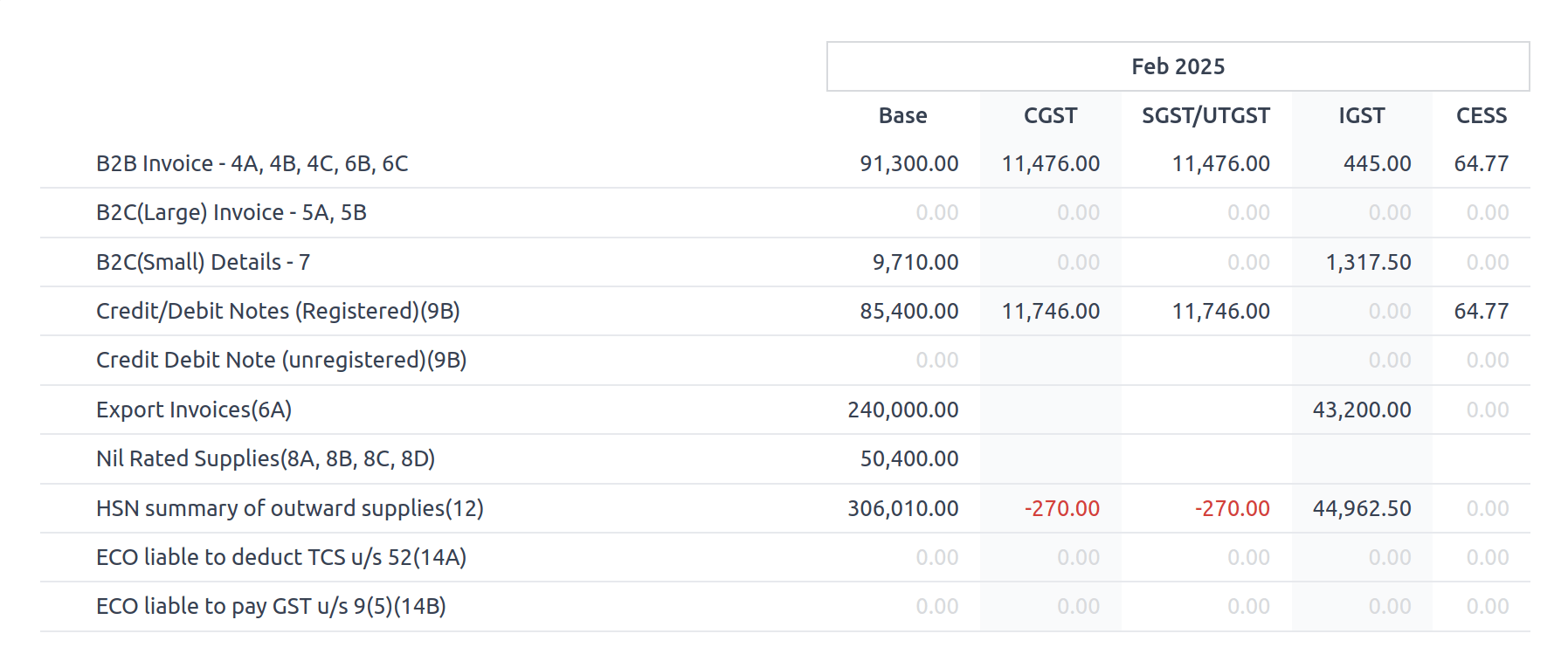Image resolution: width=1568 pixels, height=668 pixels.
Task: Click the CESS column header
Action: (1481, 115)
